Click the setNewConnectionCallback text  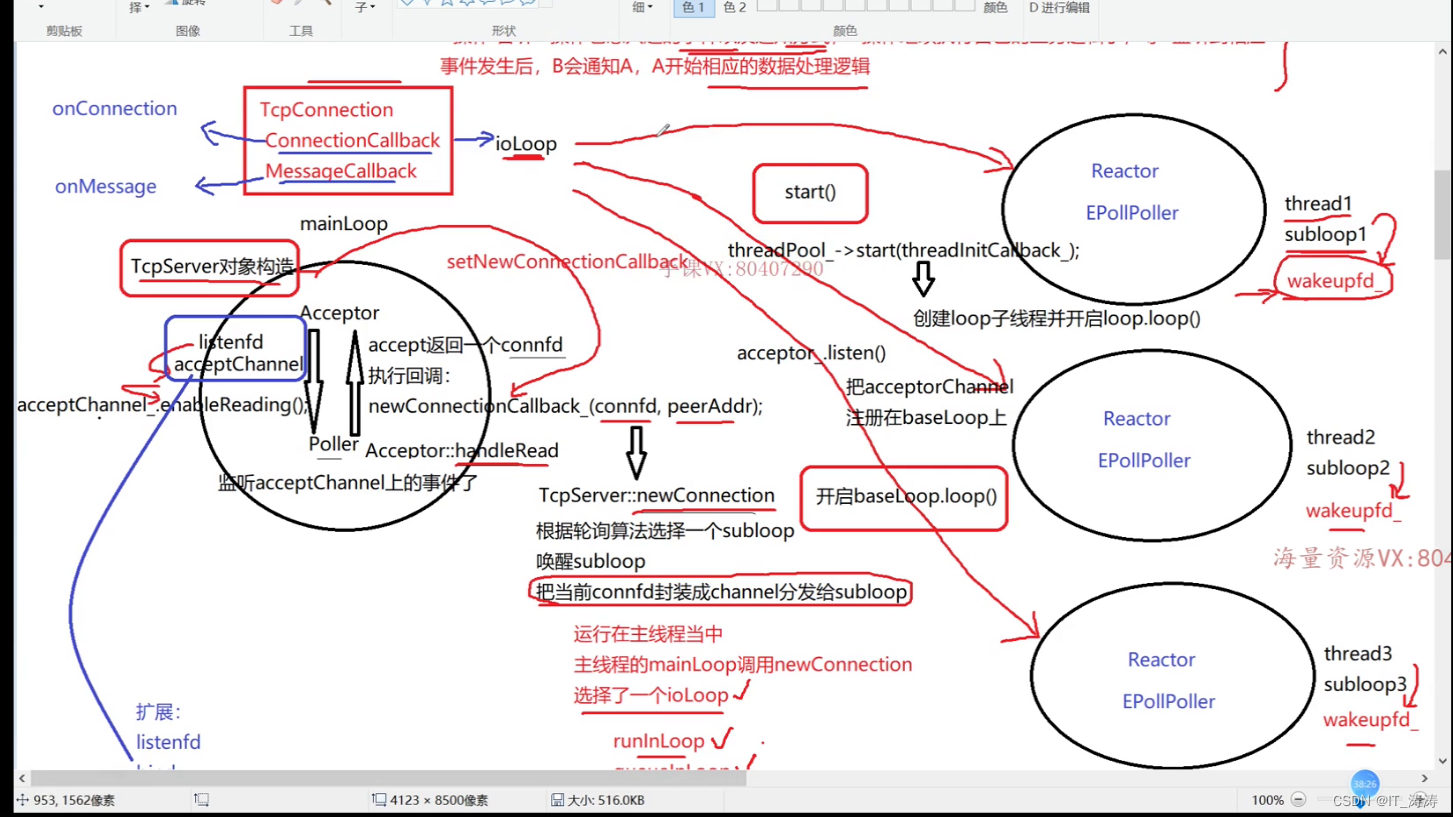pos(567,262)
